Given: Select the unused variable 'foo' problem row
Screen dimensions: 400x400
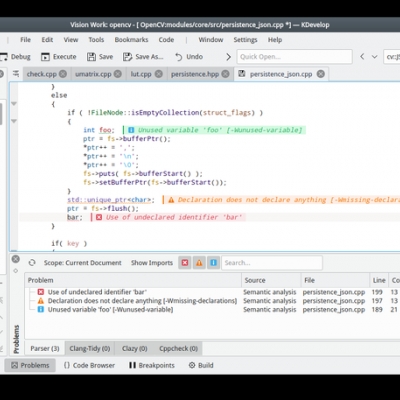Looking at the screenshot, I should (213, 309).
